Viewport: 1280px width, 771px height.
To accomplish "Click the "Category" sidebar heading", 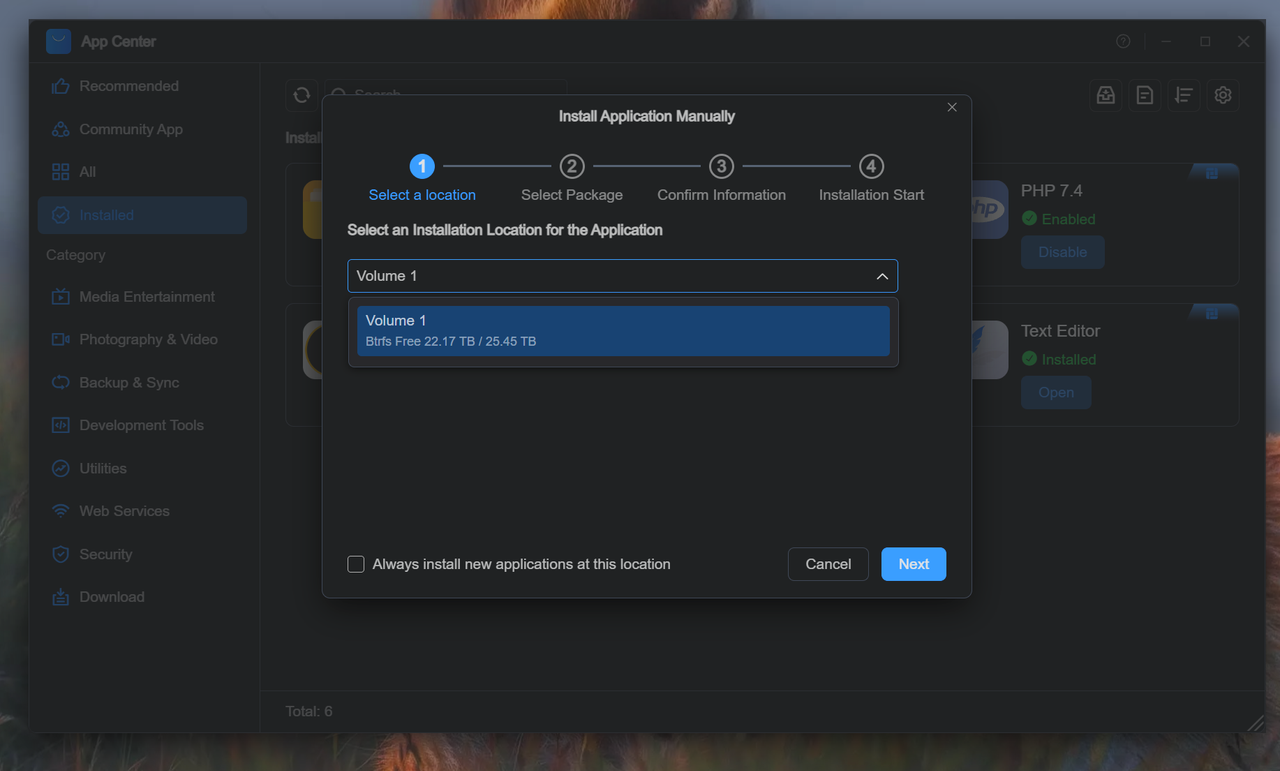I will 76,255.
